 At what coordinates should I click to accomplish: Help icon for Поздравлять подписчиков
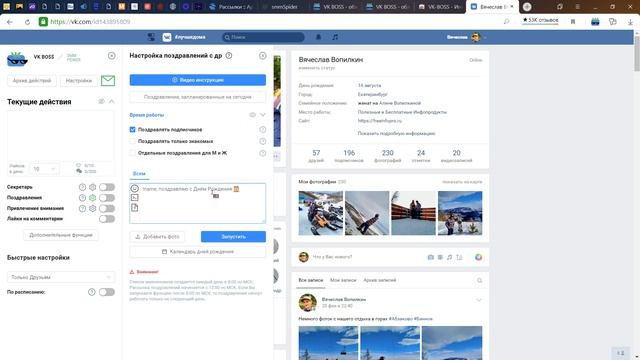[262, 129]
